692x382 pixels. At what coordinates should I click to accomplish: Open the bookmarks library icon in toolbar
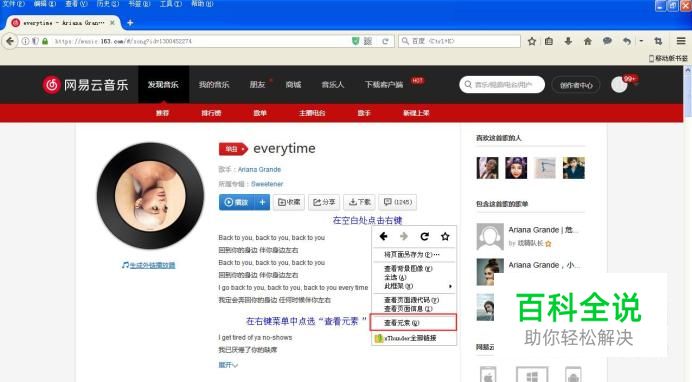pyautogui.click(x=549, y=41)
